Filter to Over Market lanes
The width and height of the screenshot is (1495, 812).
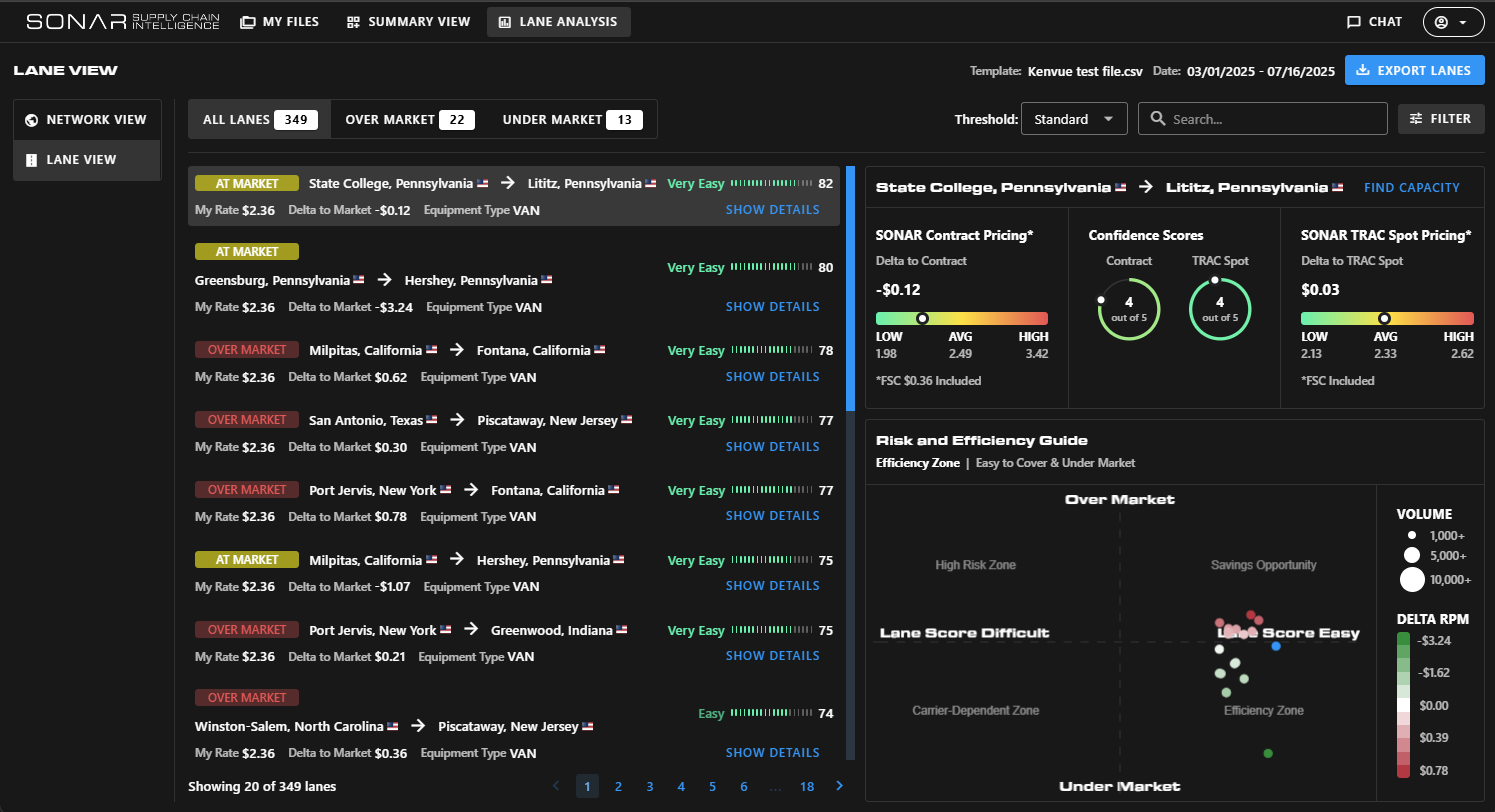tap(410, 119)
